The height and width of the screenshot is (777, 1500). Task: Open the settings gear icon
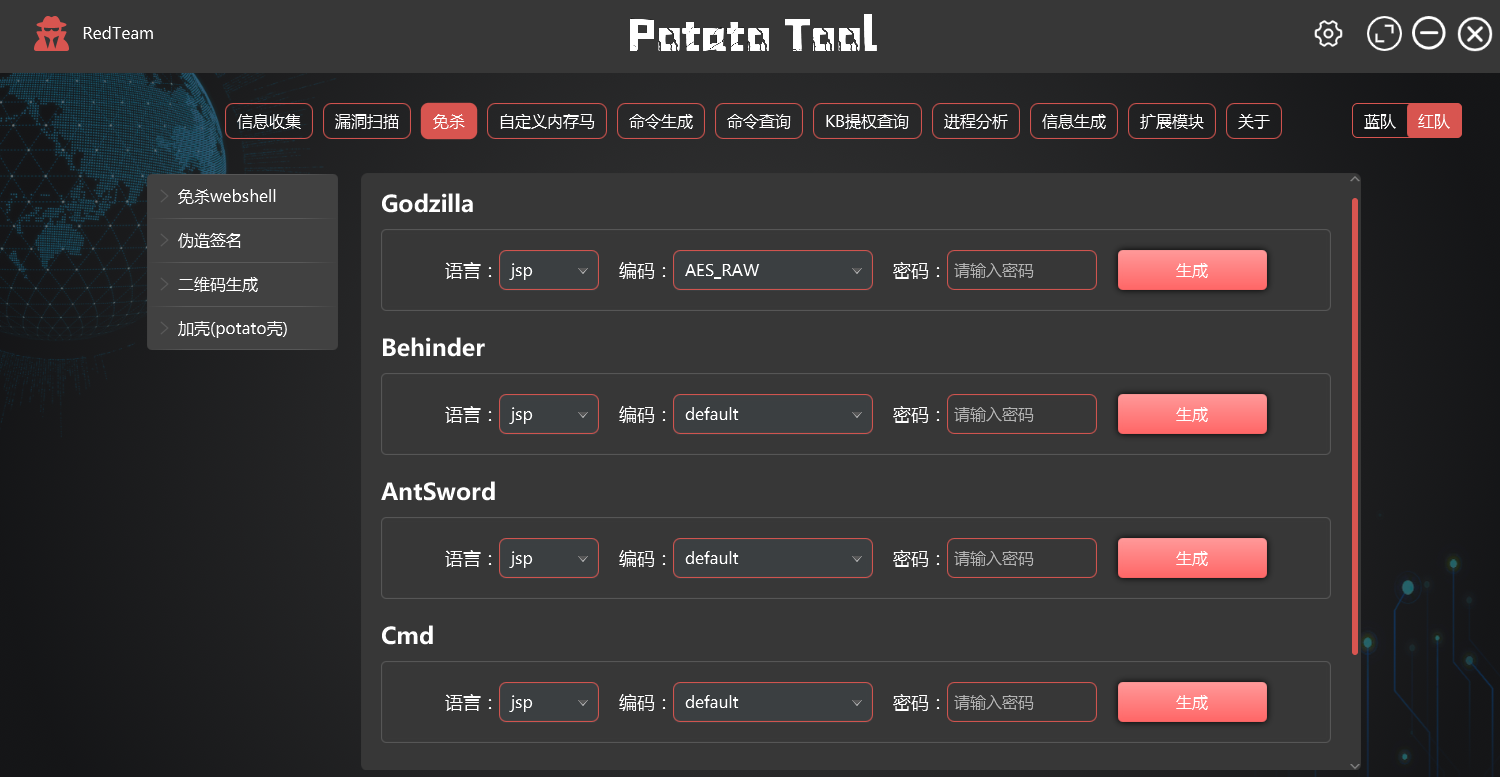click(1328, 34)
